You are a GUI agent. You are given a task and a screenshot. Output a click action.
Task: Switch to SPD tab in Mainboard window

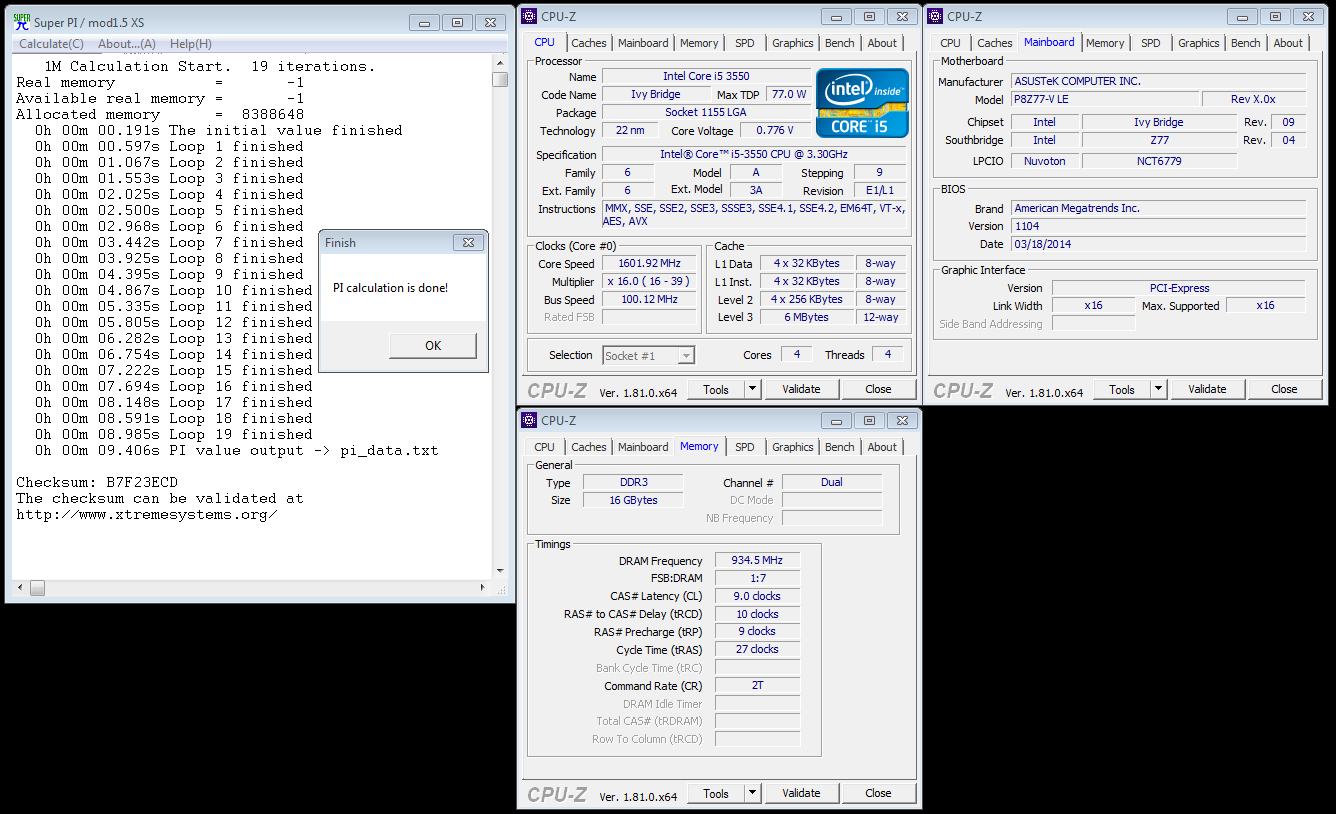pyautogui.click(x=1151, y=43)
